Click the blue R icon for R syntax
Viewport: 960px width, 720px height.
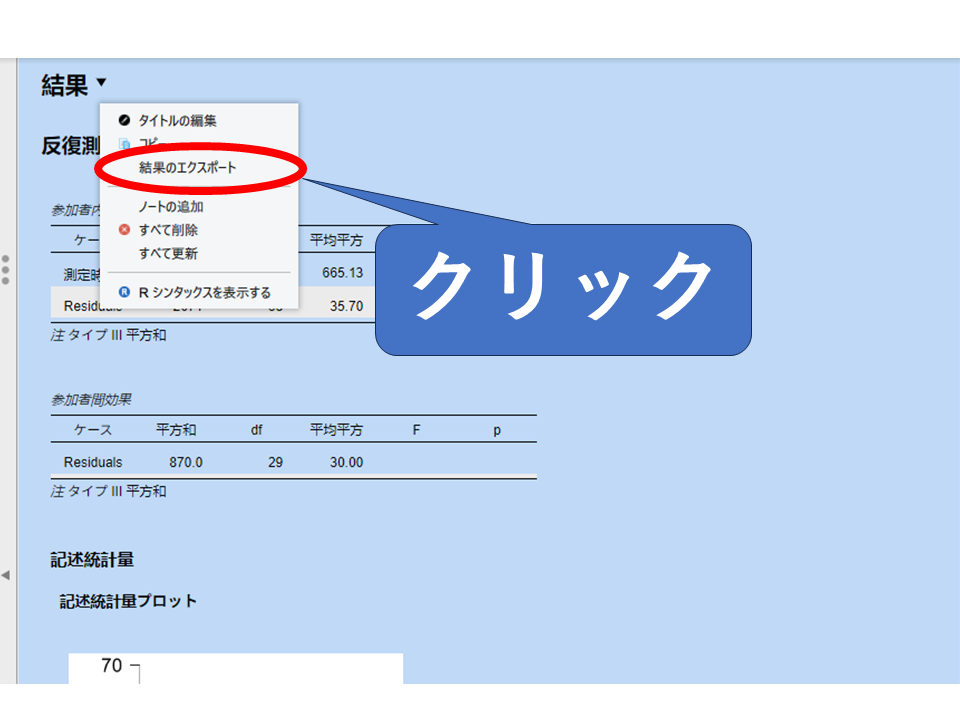point(125,293)
